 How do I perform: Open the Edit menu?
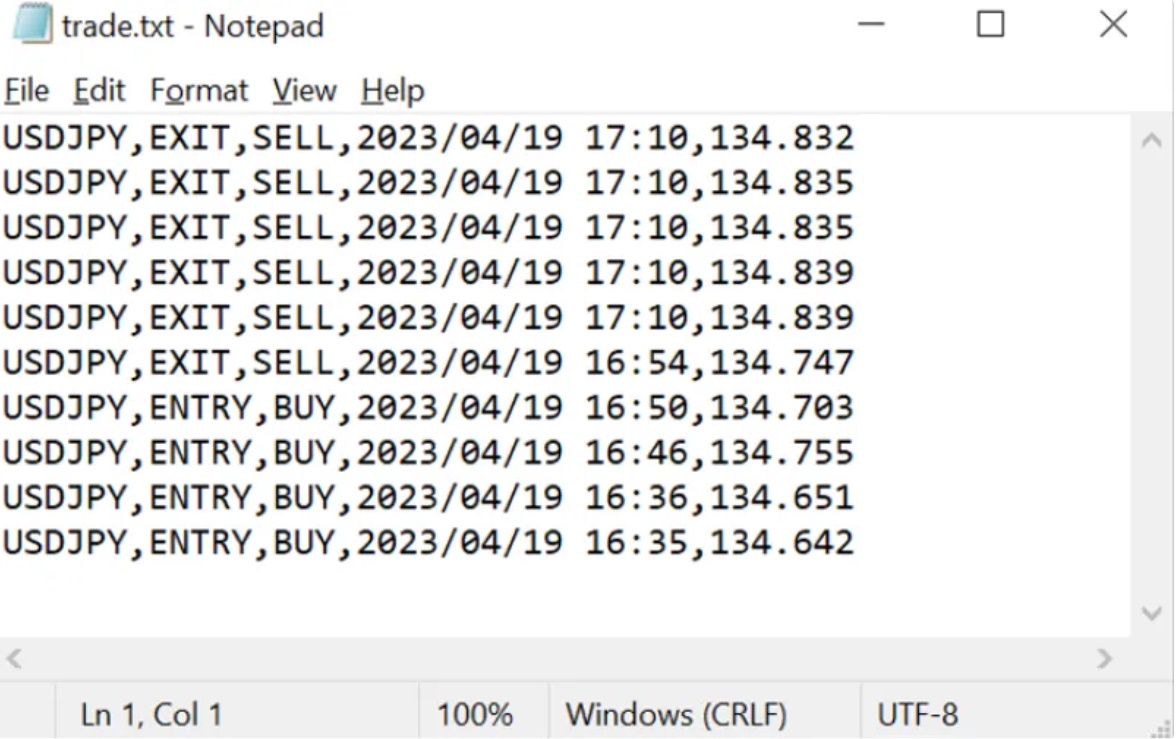pos(99,91)
